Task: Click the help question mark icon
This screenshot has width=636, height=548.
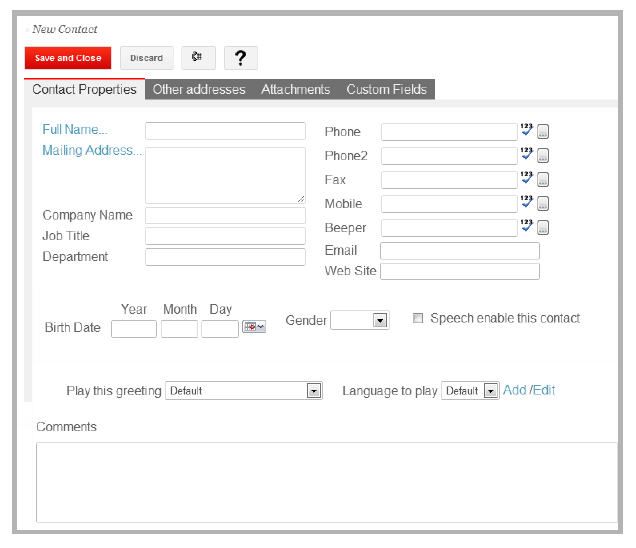Action: coord(240,58)
